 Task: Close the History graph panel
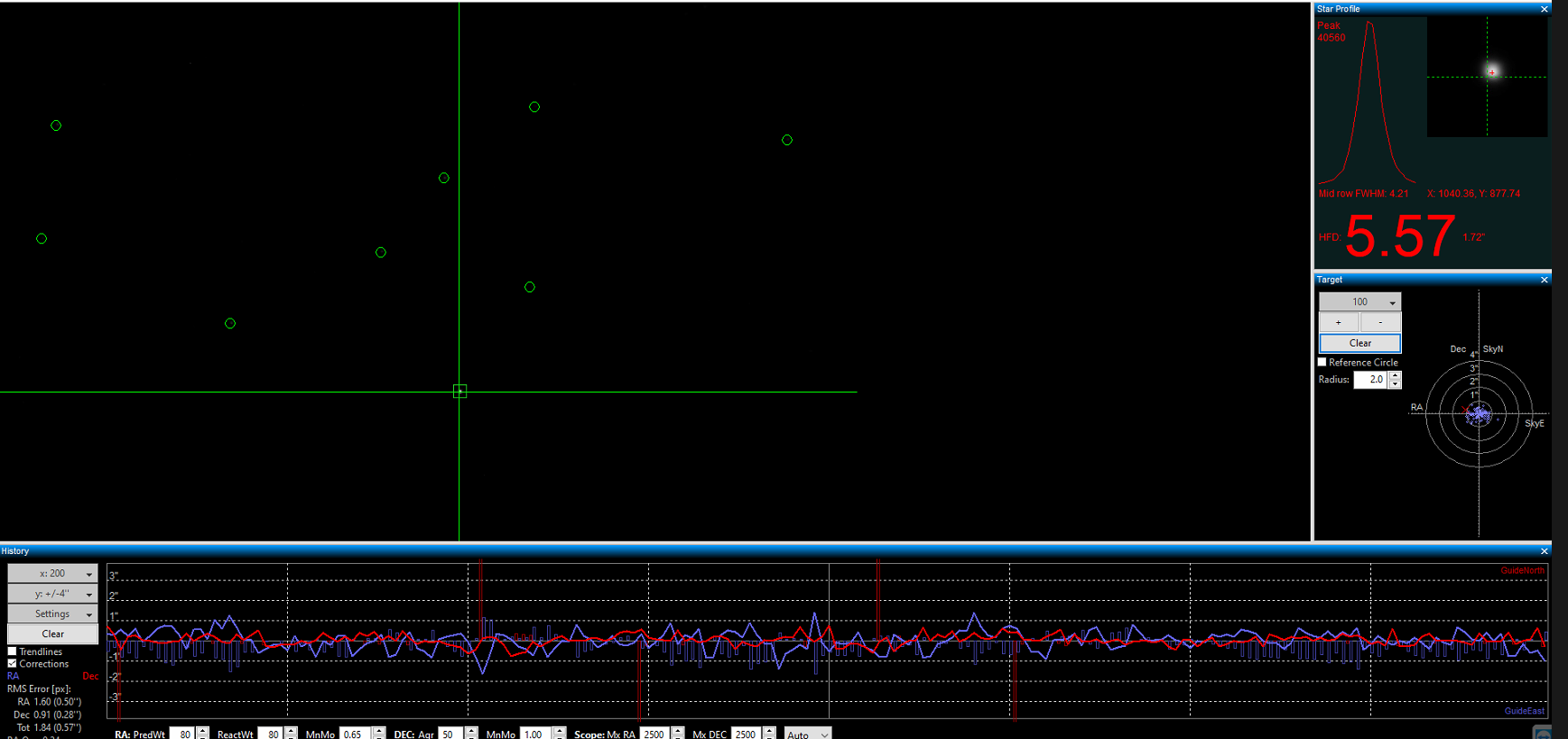[1544, 551]
